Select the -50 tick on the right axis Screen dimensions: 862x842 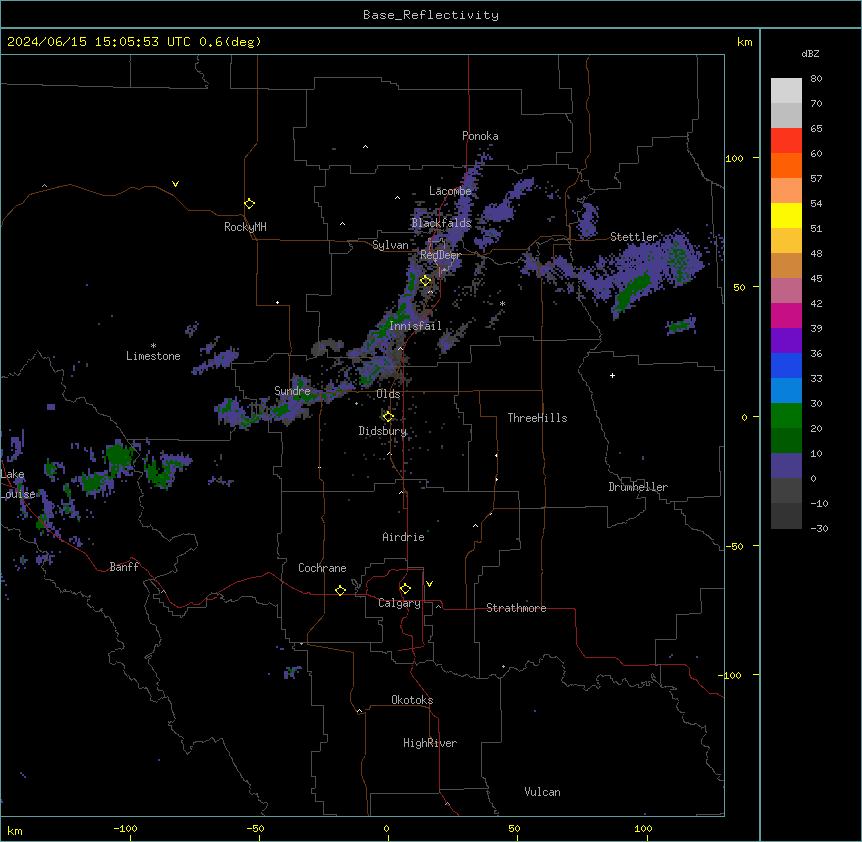click(734, 546)
